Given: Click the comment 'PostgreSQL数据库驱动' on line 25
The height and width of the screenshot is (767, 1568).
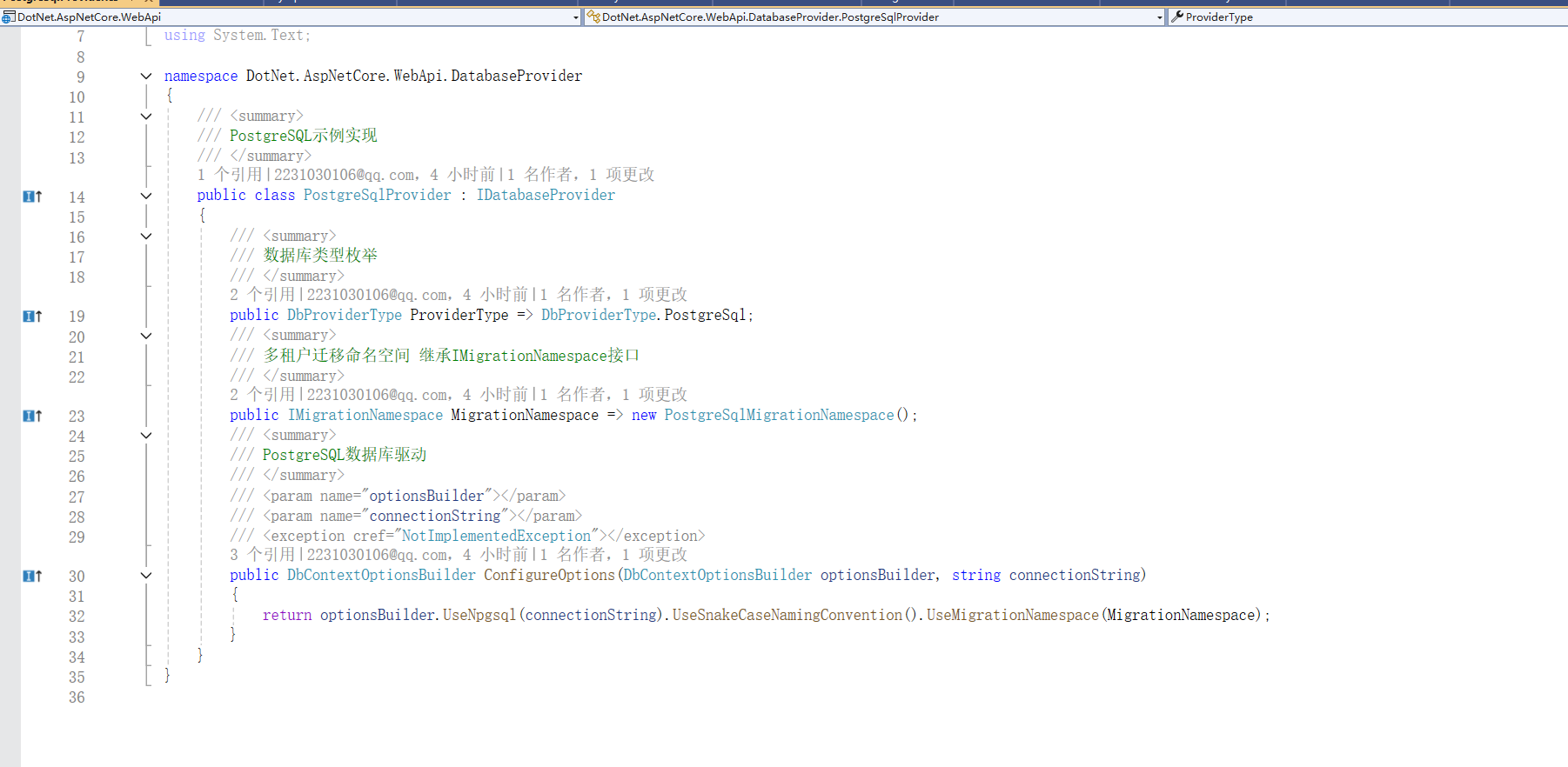Looking at the screenshot, I should click(345, 456).
